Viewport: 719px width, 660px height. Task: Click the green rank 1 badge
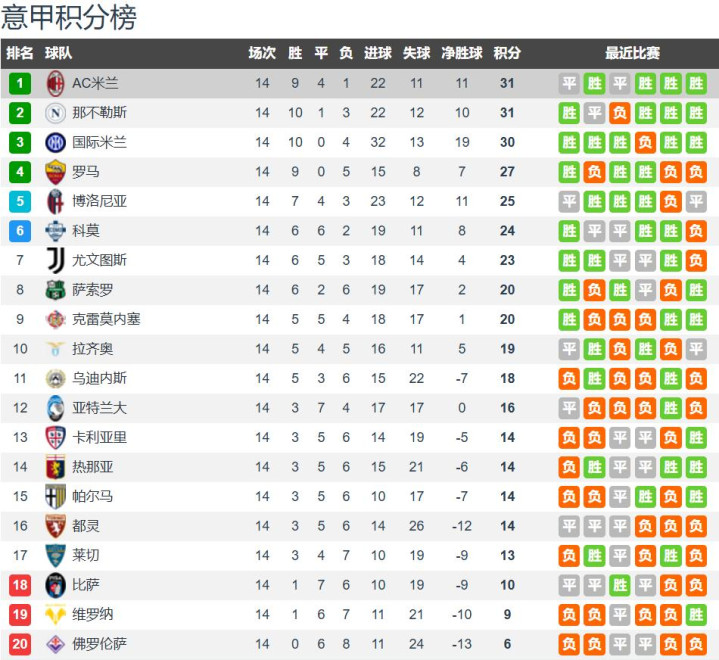click(20, 84)
